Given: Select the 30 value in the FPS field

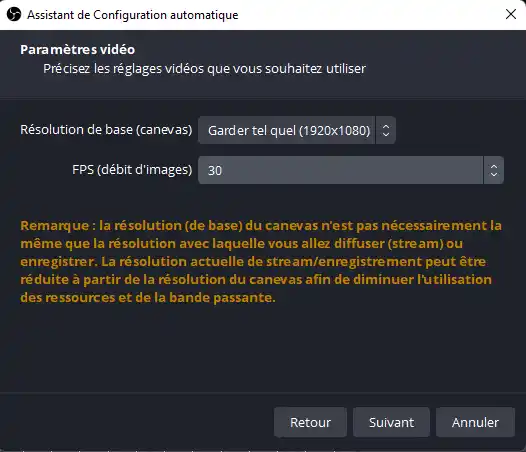Looking at the screenshot, I should pos(215,170).
